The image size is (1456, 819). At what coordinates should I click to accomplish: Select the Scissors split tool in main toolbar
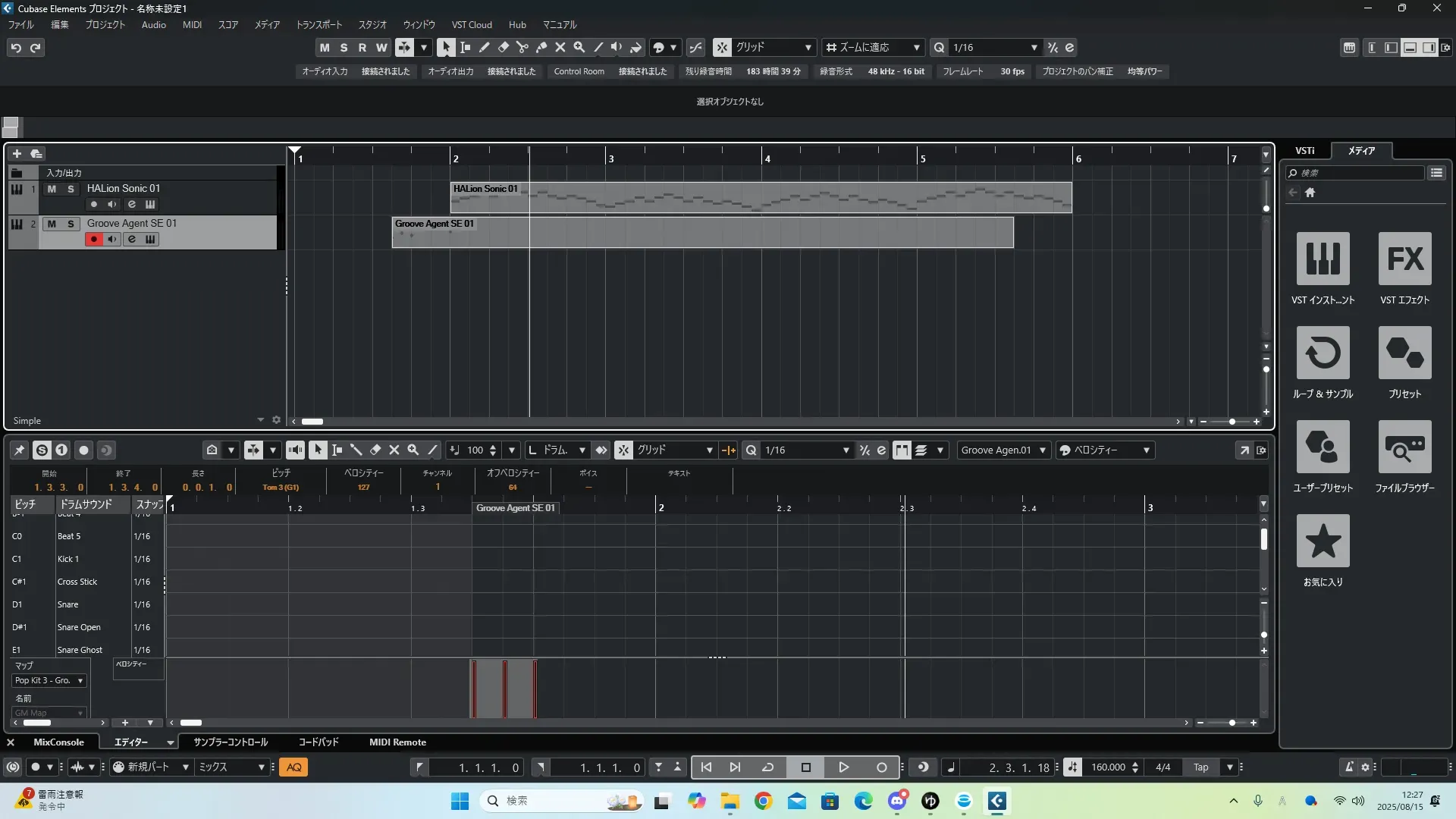522,47
